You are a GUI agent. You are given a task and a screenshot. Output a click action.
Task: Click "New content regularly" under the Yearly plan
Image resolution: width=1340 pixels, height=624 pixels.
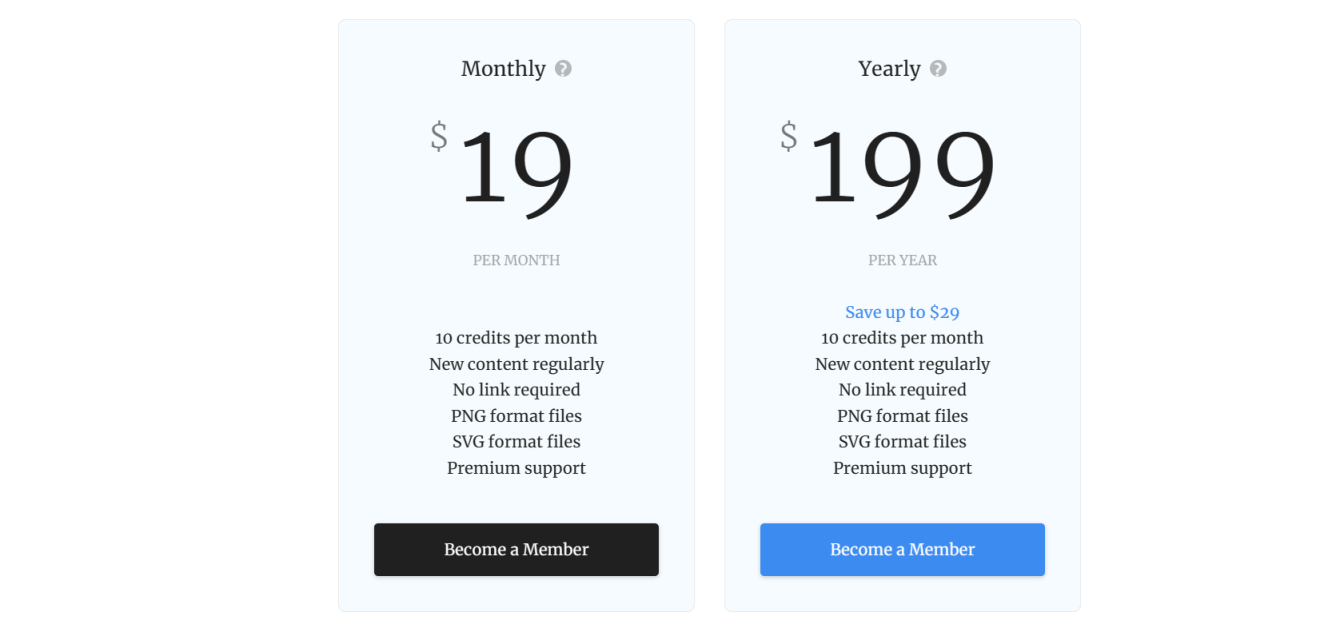tap(902, 364)
